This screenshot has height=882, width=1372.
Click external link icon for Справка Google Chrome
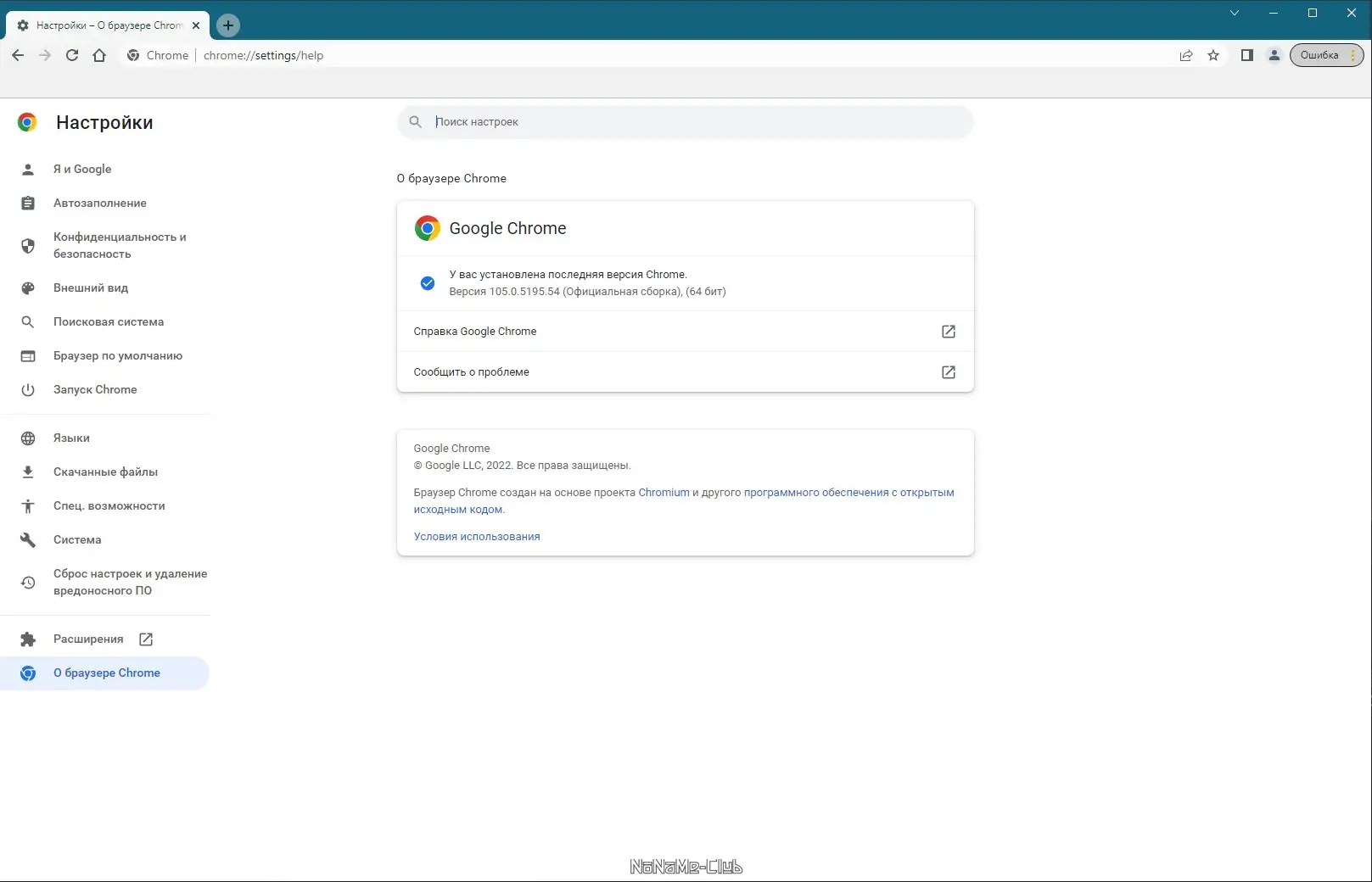949,332
